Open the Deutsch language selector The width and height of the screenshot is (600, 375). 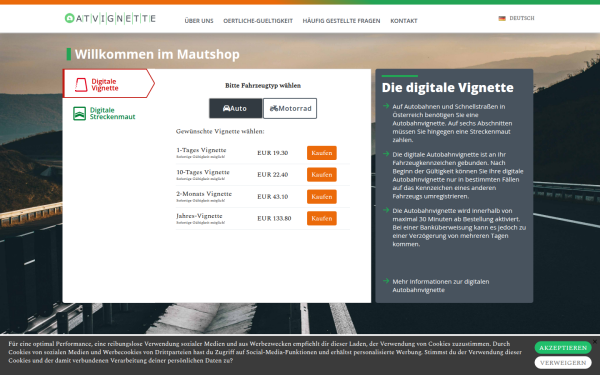(517, 18)
